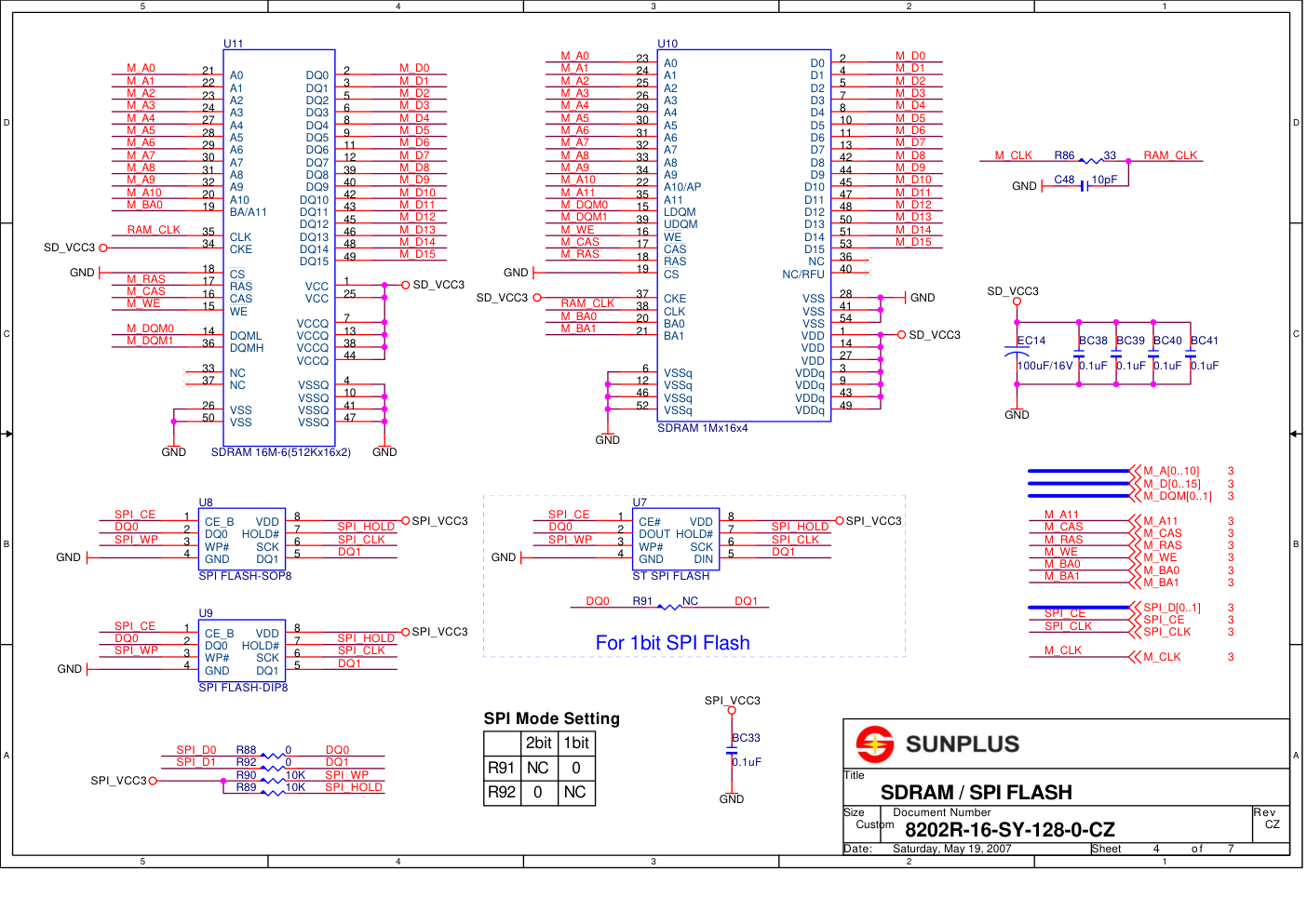Click the M_BA0 net label at U11 pin 19
The height and width of the screenshot is (924, 1307).
(x=144, y=205)
